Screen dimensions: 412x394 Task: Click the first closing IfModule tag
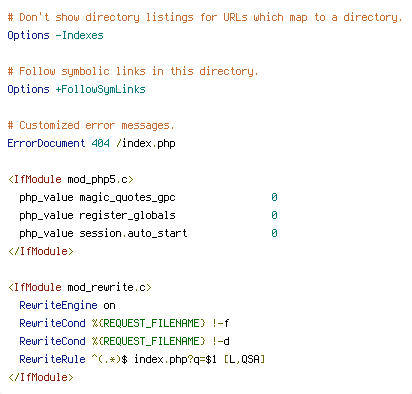click(x=41, y=251)
